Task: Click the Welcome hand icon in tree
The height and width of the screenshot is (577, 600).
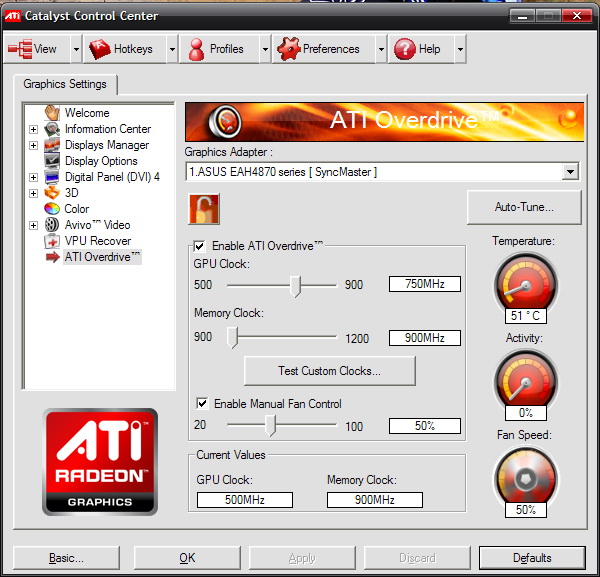Action: [52, 113]
